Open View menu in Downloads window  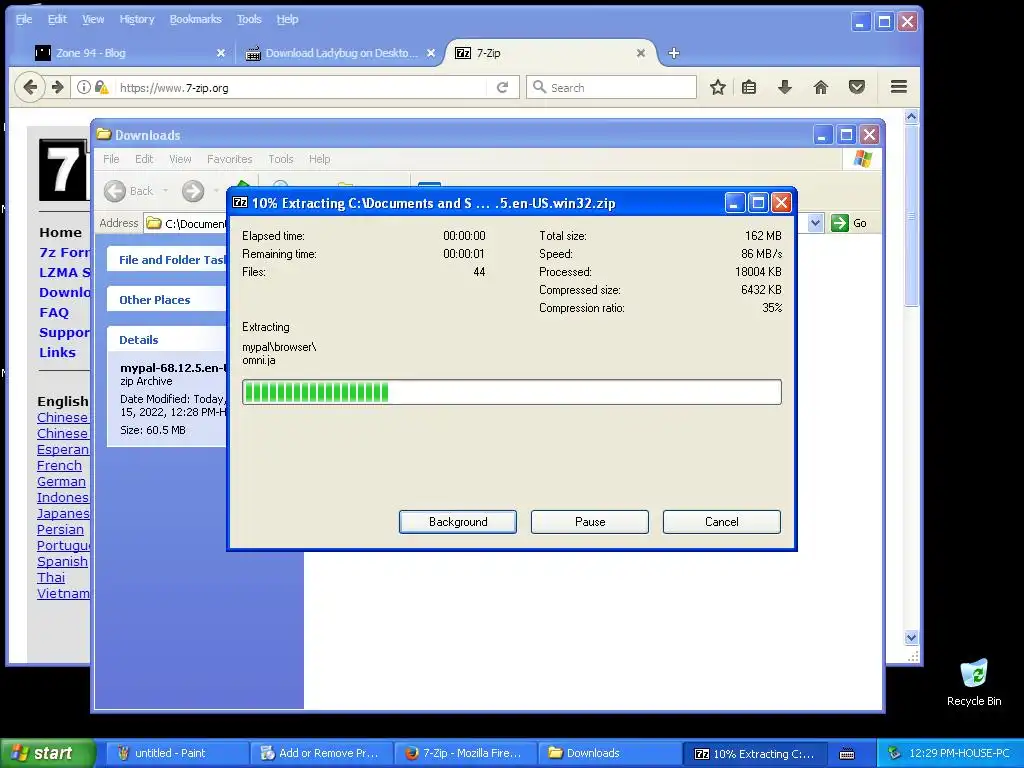180,159
